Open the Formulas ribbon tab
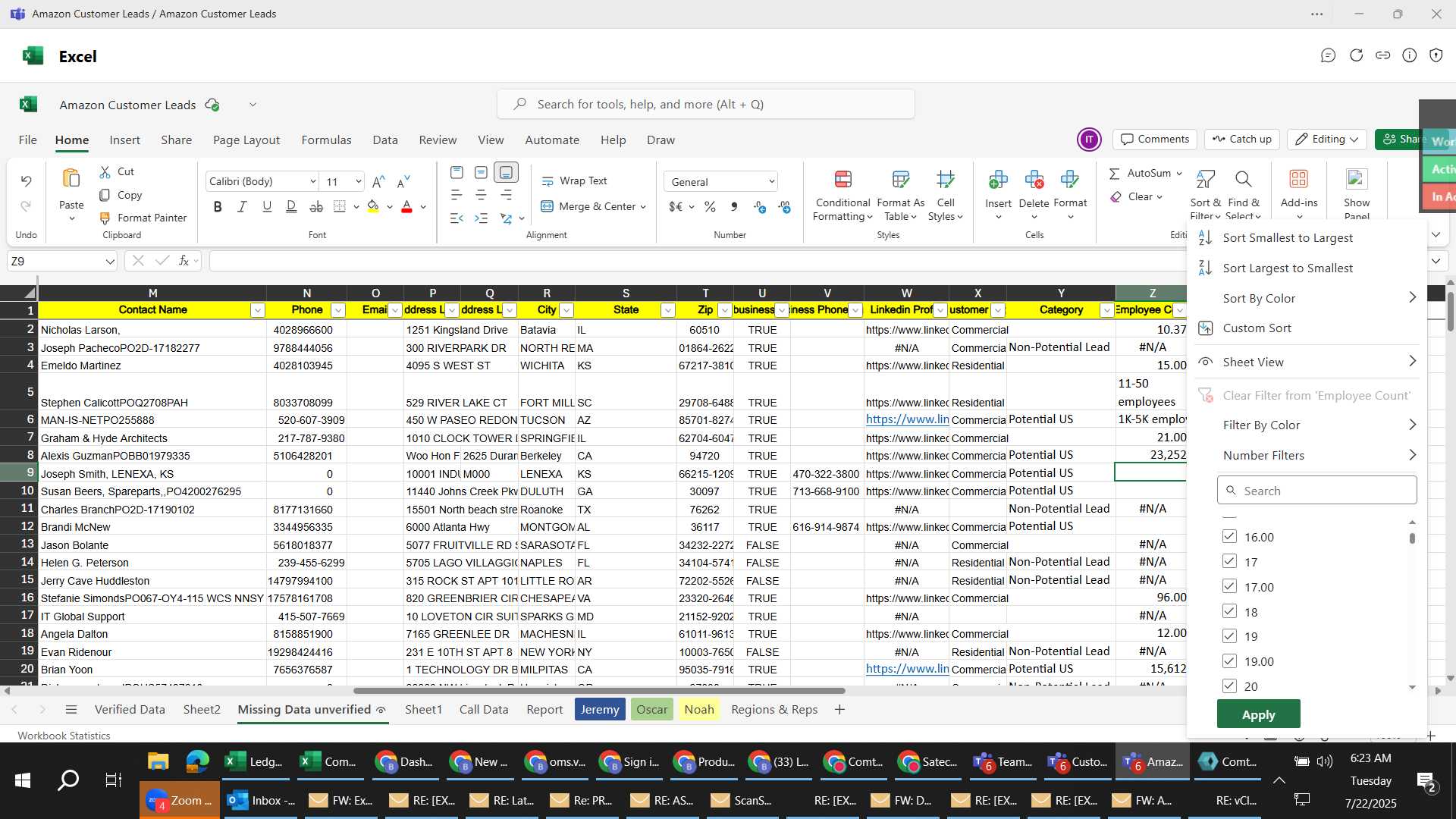This screenshot has width=1456, height=819. pos(326,140)
